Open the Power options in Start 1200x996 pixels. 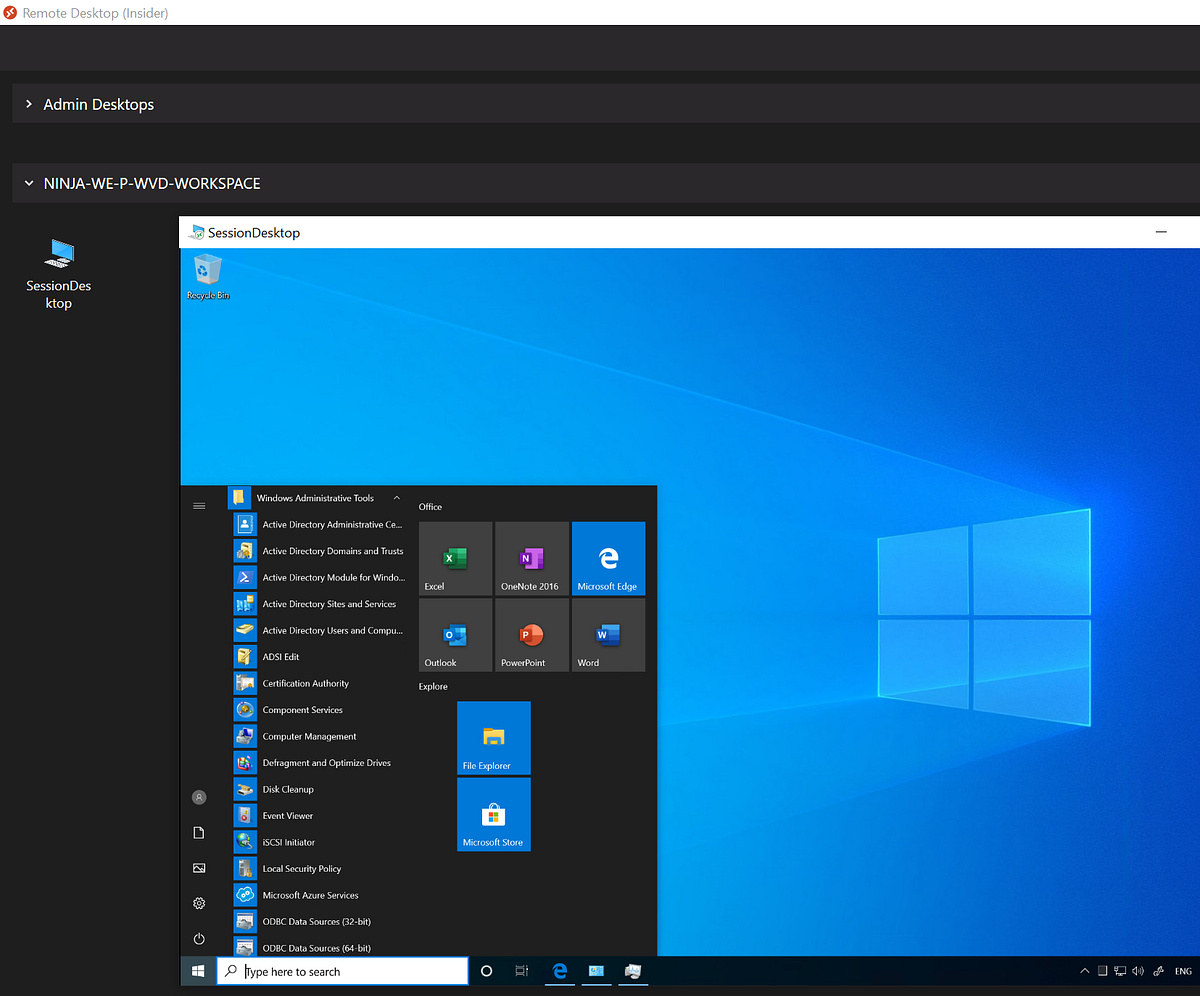click(199, 939)
